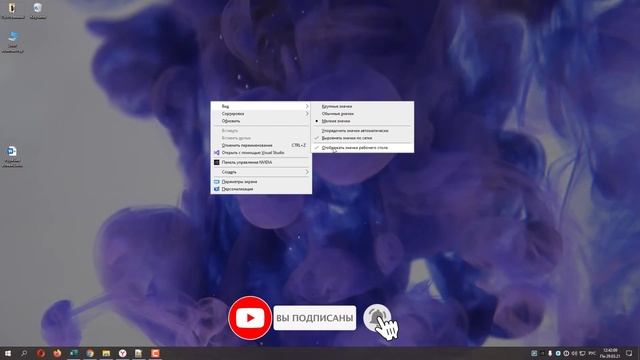Open File Explorer from the taskbar
This screenshot has width=640, height=360.
106,353
